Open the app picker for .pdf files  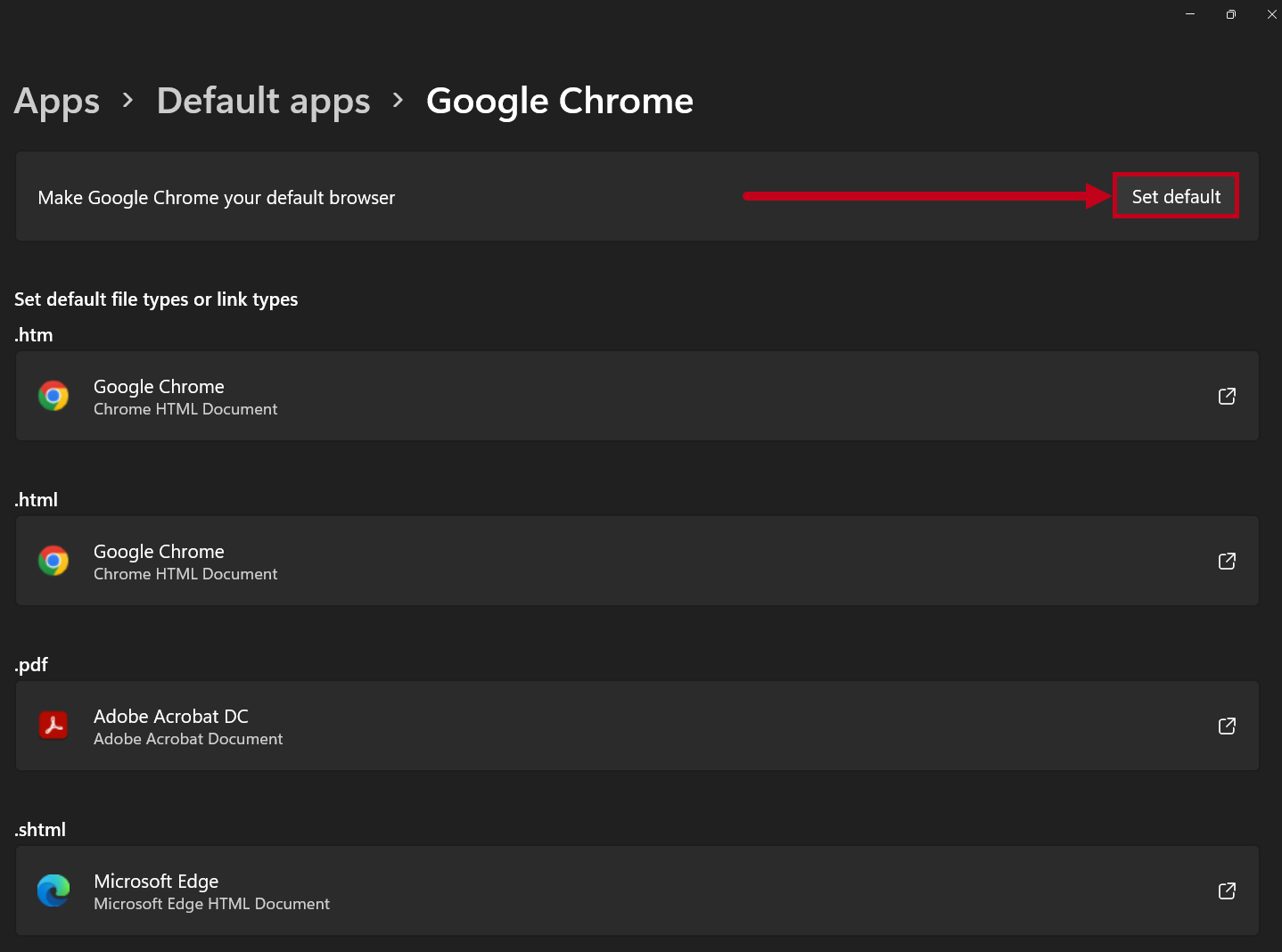click(624, 726)
